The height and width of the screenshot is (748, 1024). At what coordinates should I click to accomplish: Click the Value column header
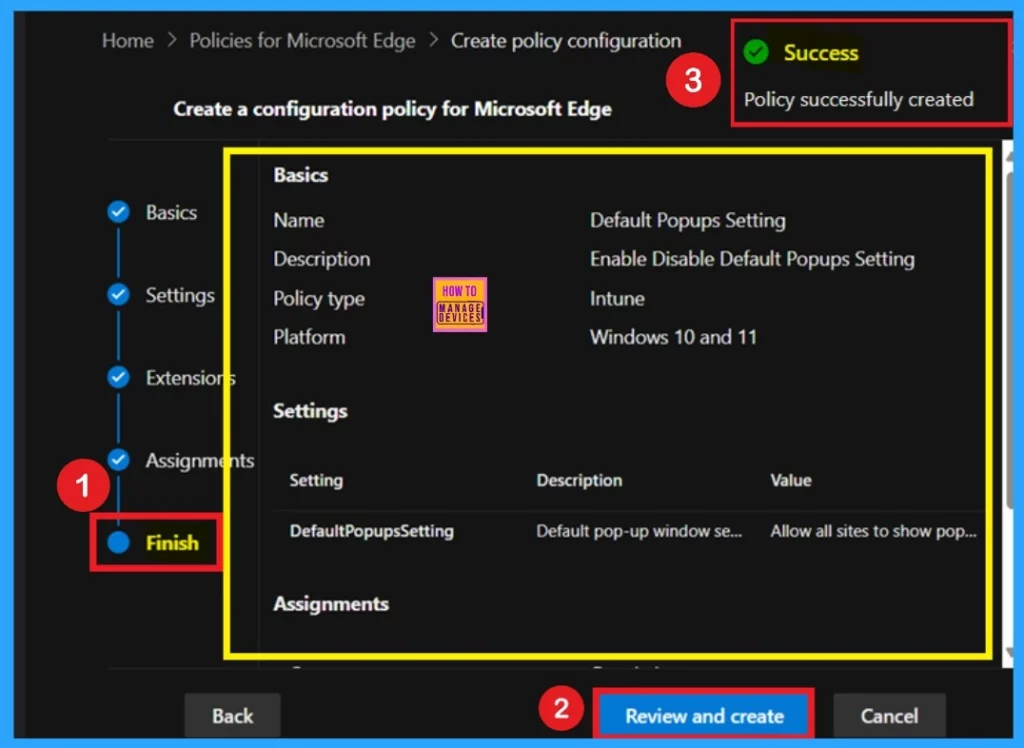[791, 480]
